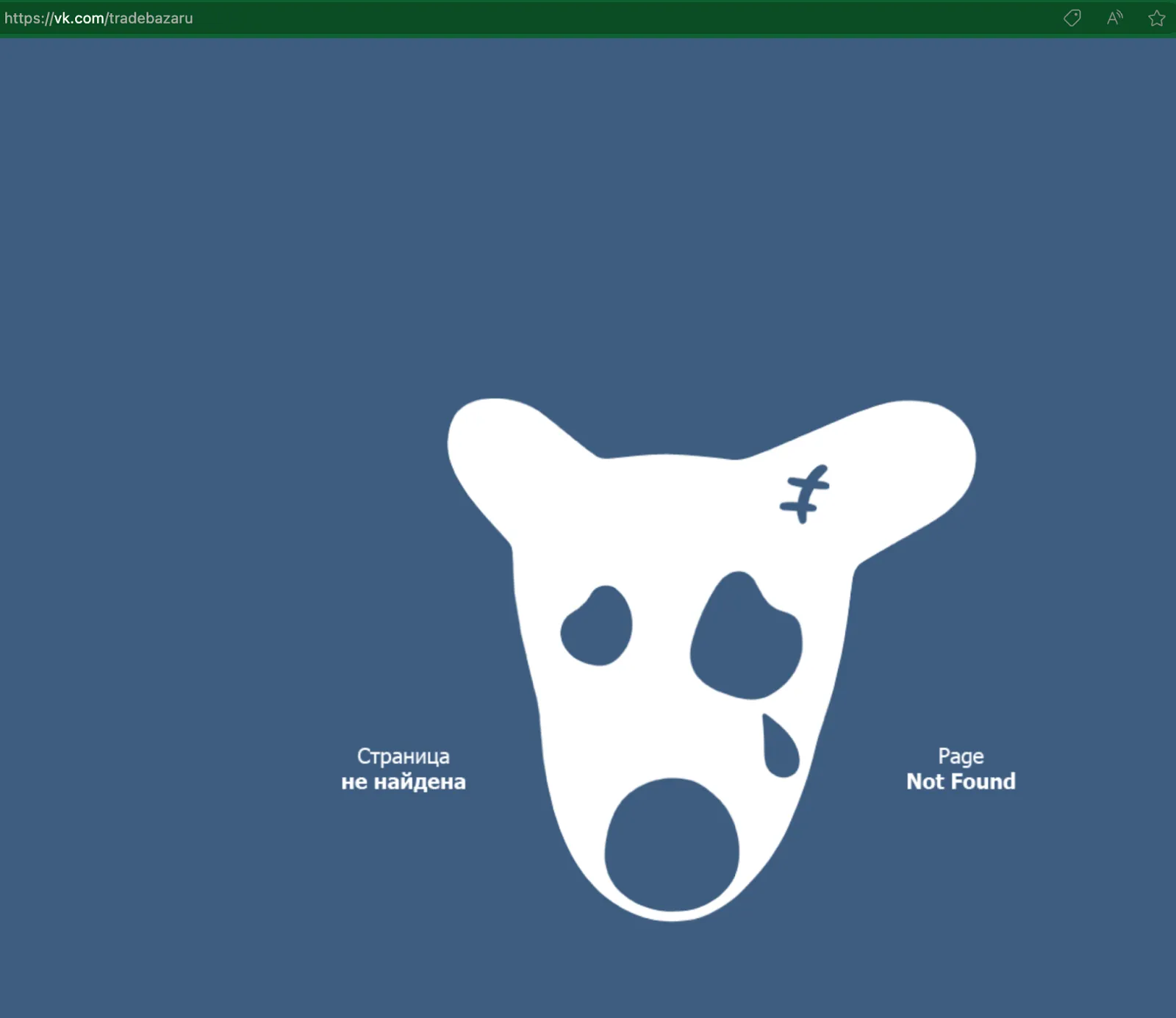Click the teardrop under the dog's eye
1176x1018 pixels.
click(780, 745)
